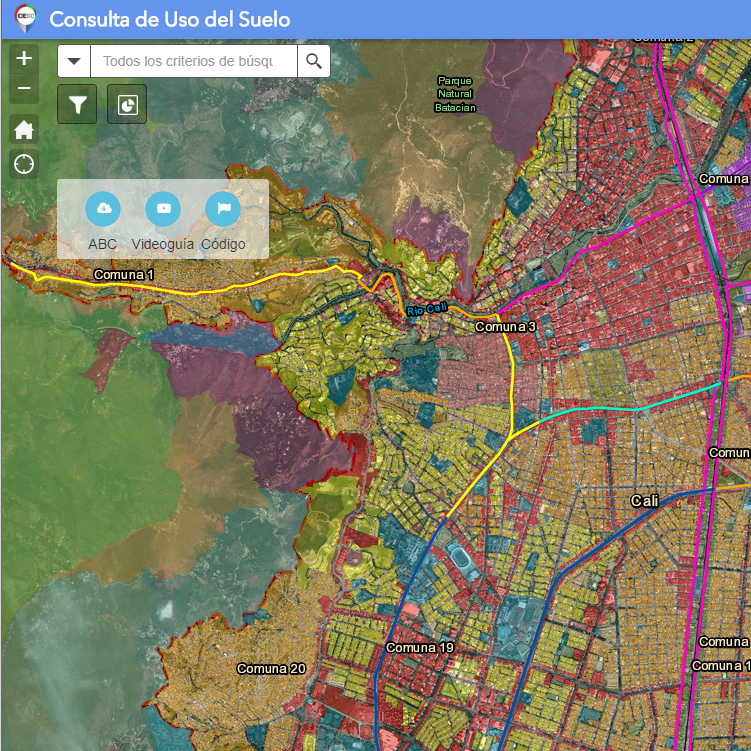Click the search magnifier button
Screen dimensions: 751x751
pos(314,61)
